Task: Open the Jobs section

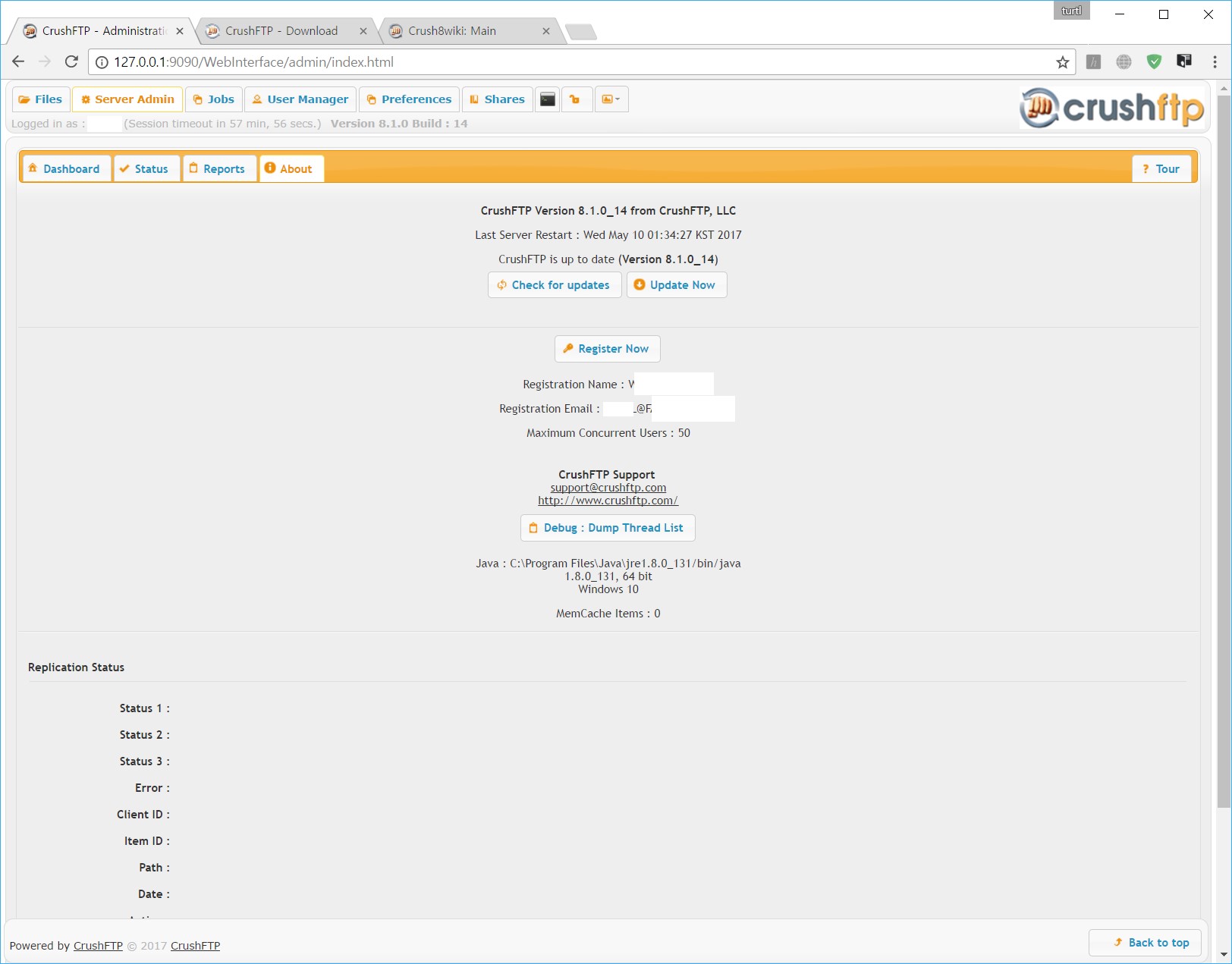Action: [213, 99]
